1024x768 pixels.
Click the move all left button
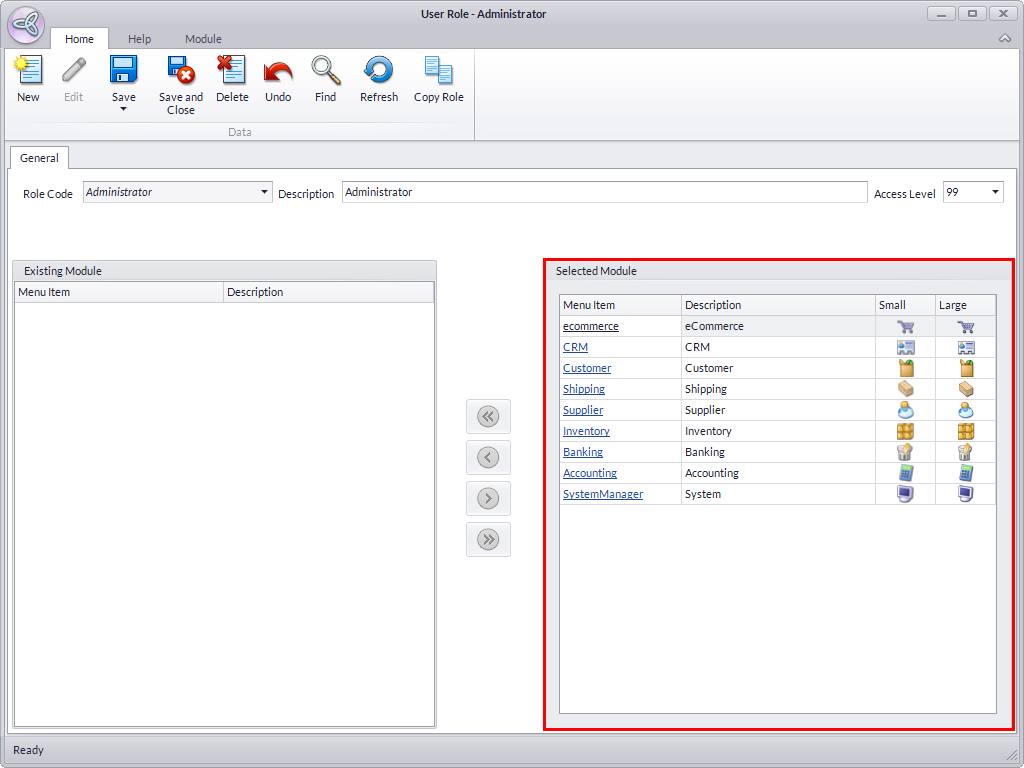(488, 417)
